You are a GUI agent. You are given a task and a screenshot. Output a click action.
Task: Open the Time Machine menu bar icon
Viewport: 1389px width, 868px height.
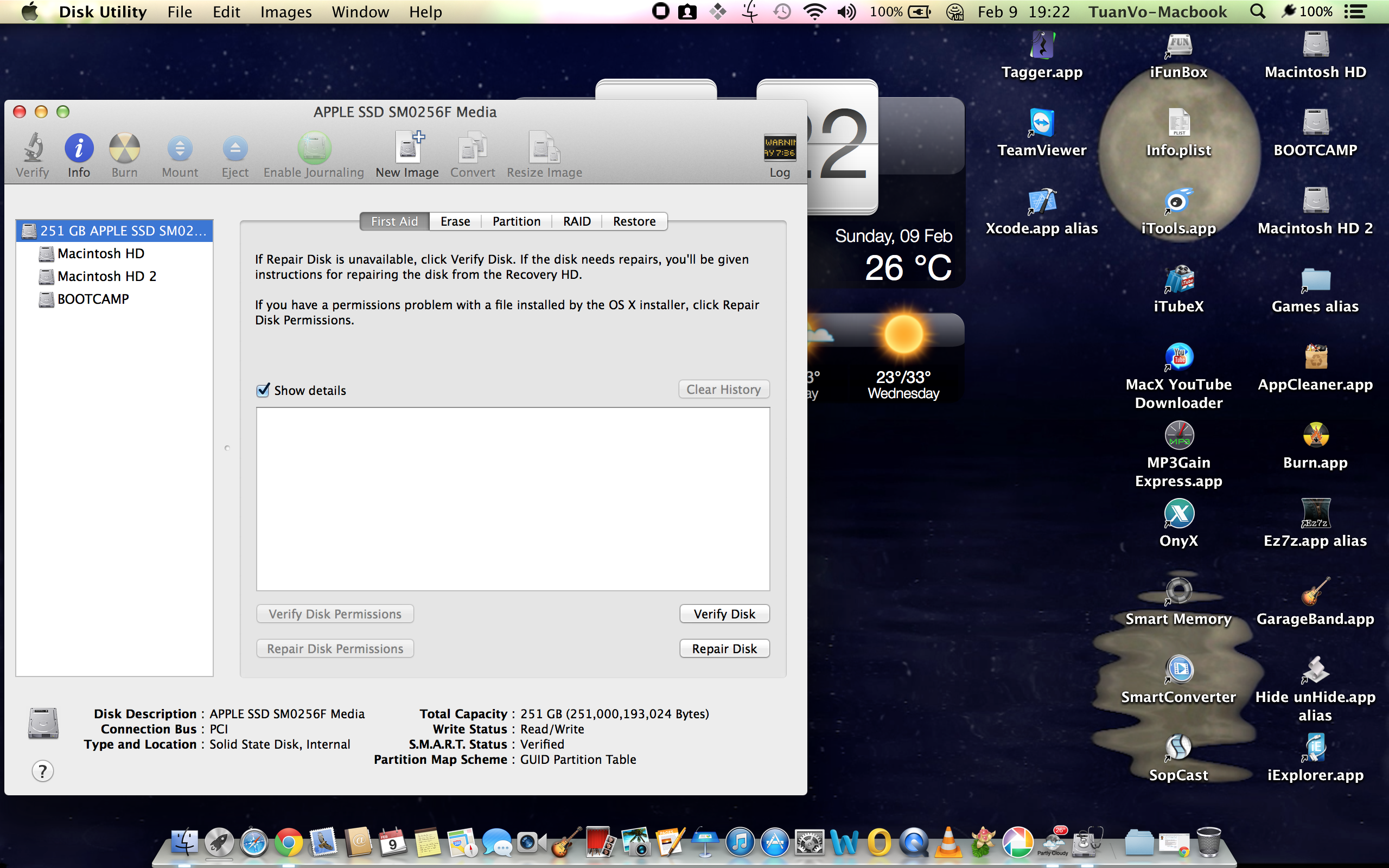(x=782, y=11)
